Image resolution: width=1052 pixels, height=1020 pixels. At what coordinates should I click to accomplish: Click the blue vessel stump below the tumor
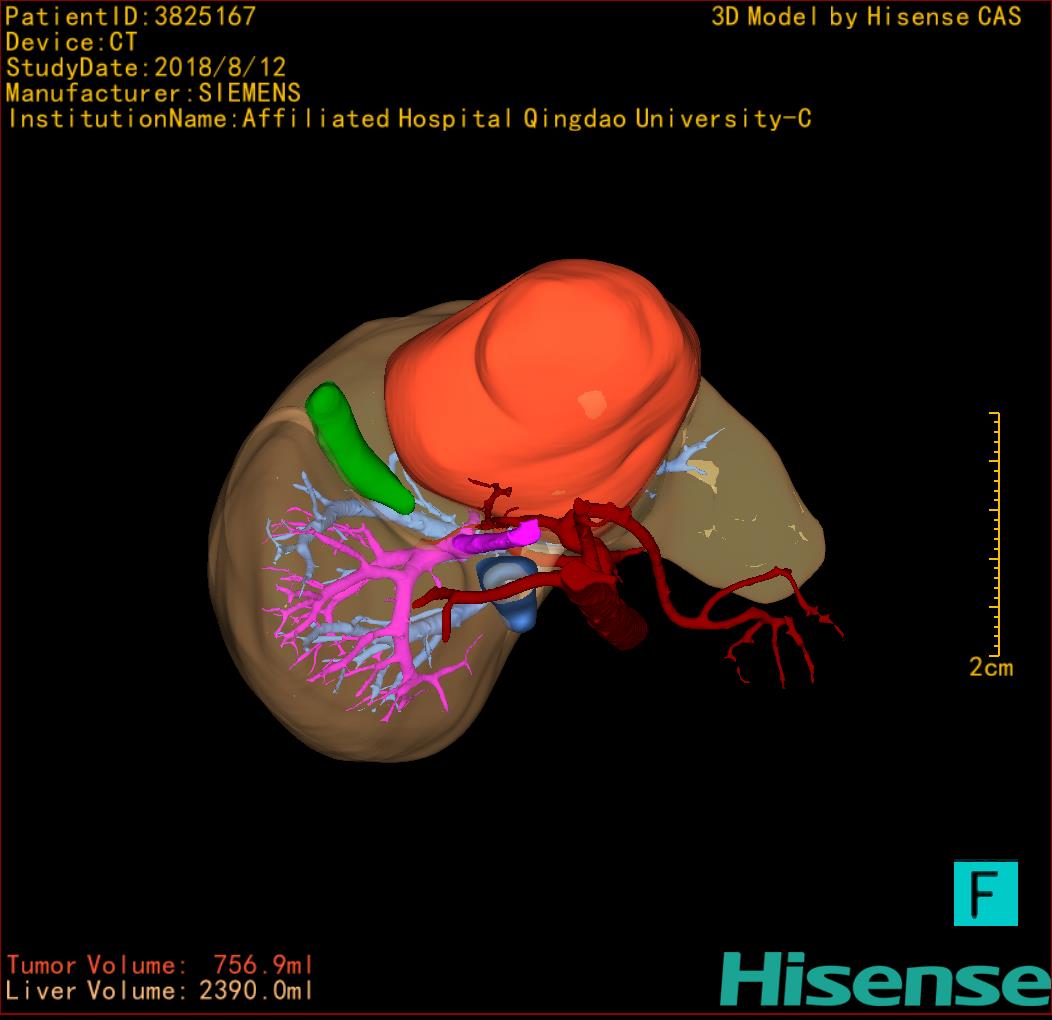(510, 590)
